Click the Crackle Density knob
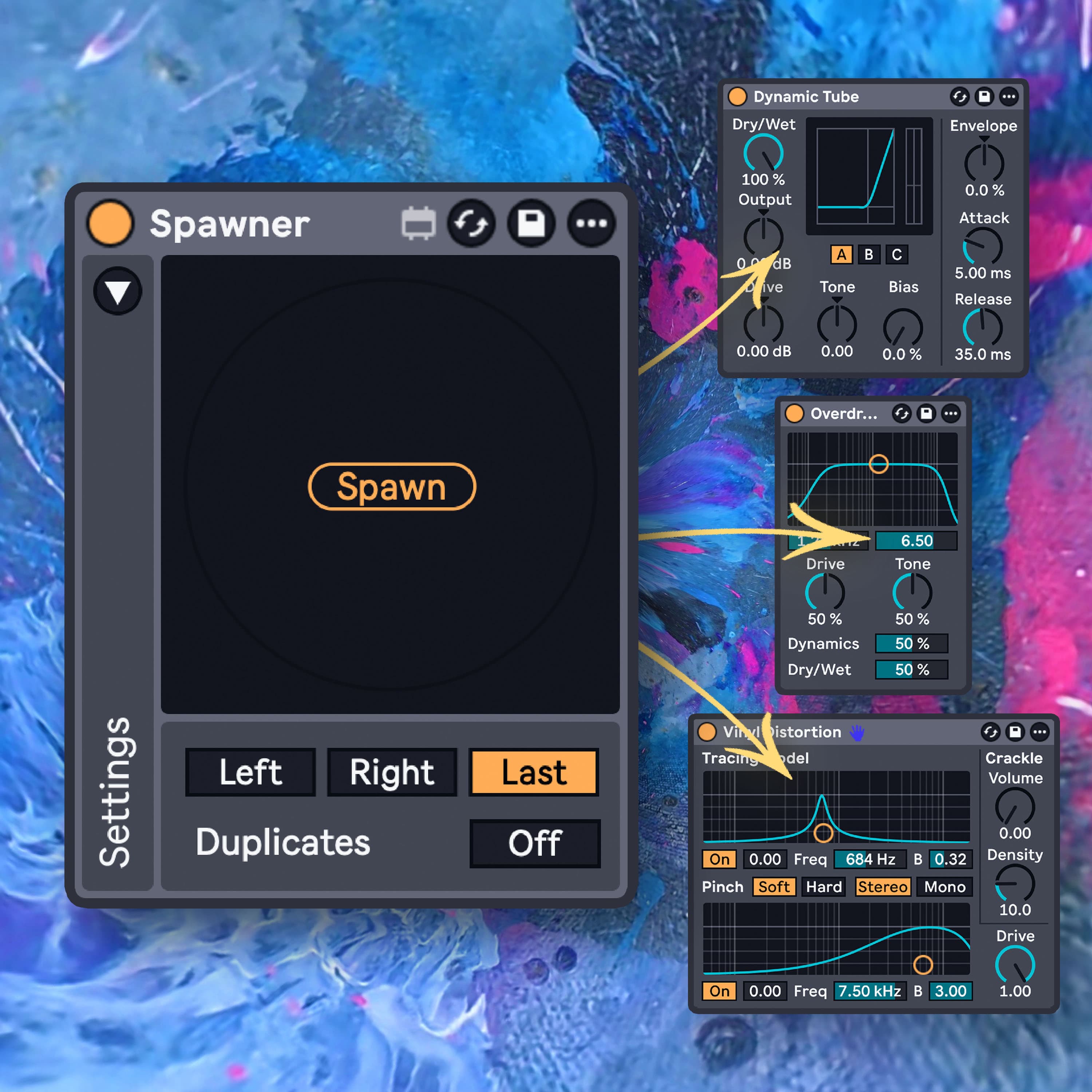The width and height of the screenshot is (1092, 1092). click(1015, 883)
